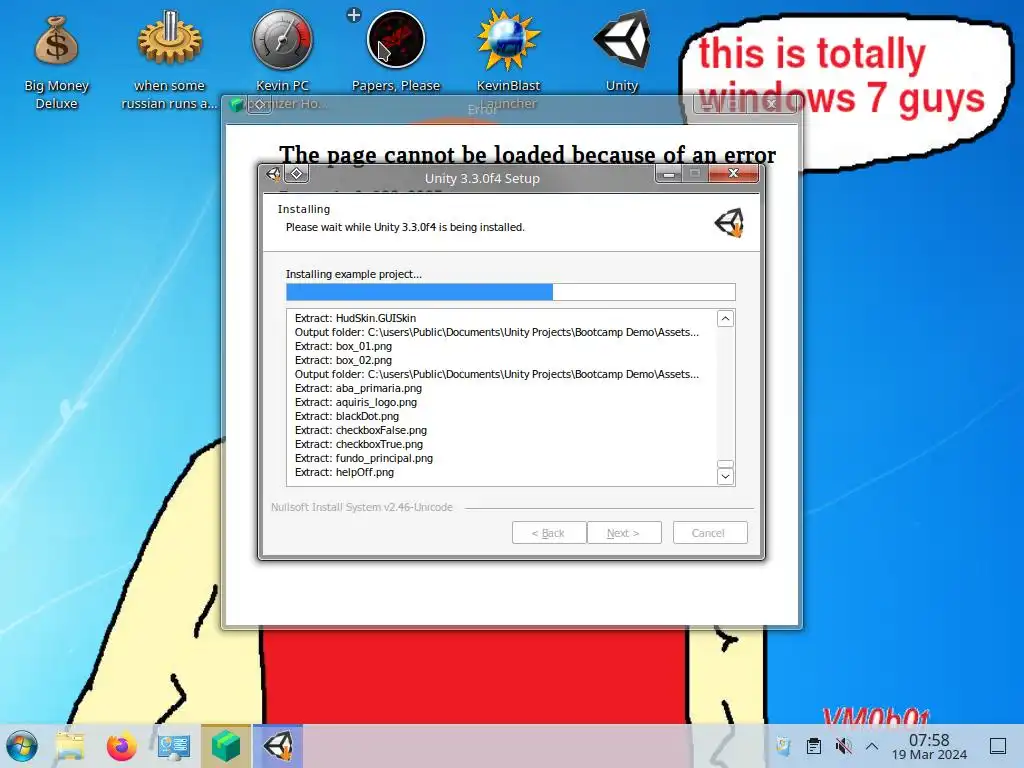Click the Unity 3.3.0f4 Setup title bar
Screen dimensions: 1024x768
(x=482, y=178)
